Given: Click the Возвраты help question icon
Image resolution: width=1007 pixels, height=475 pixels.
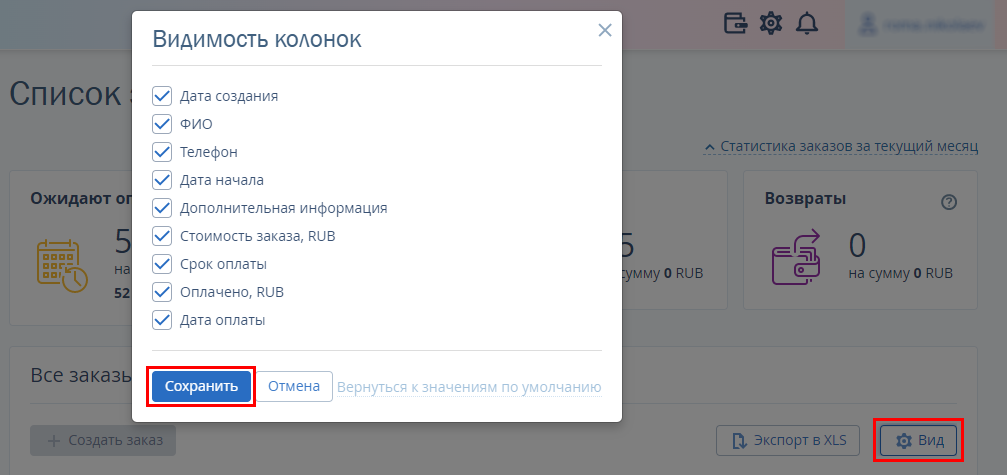Looking at the screenshot, I should click(949, 202).
